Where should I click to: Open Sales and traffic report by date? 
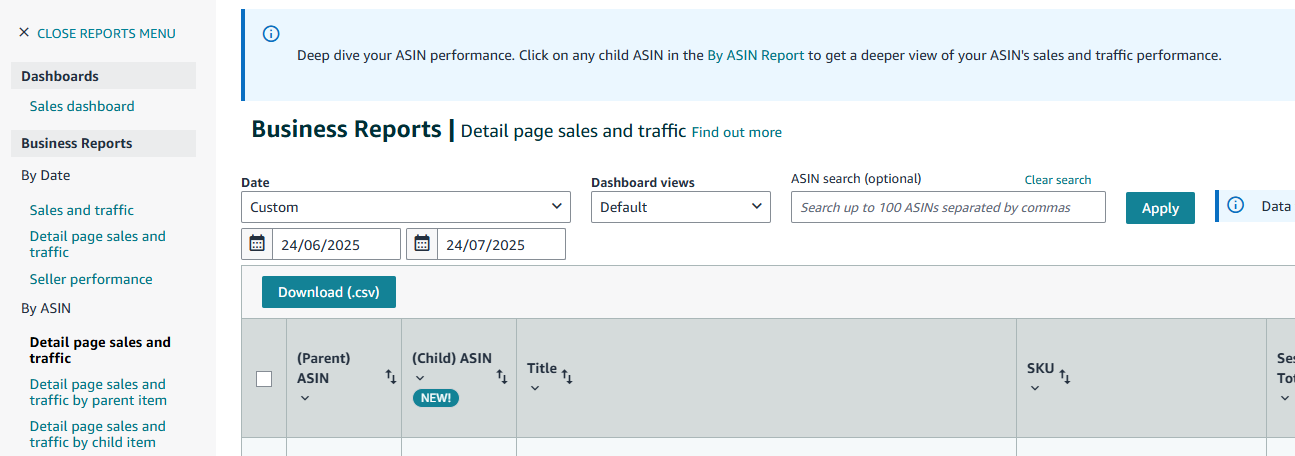pyautogui.click(x=82, y=210)
